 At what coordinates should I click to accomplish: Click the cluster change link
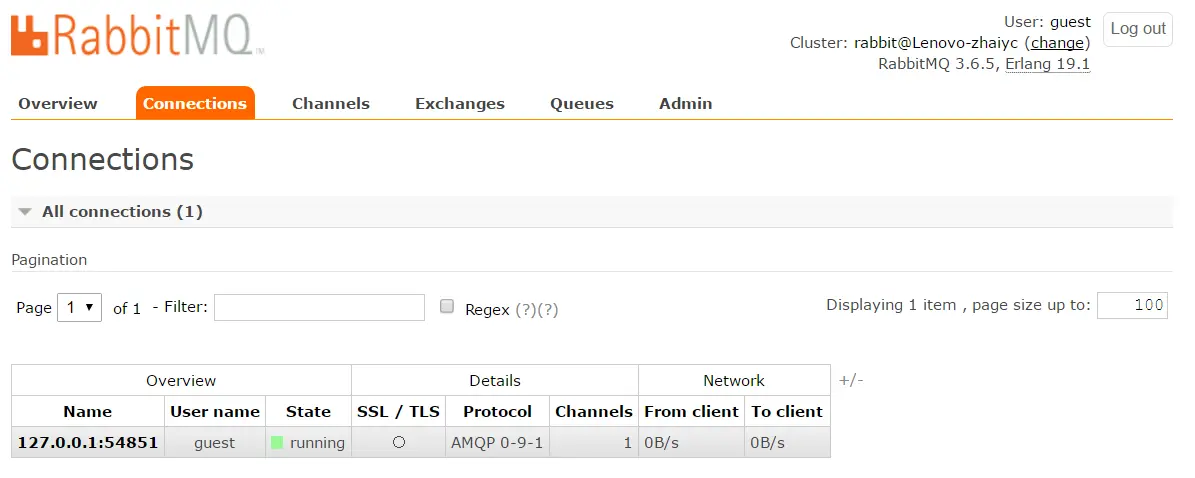pos(1057,43)
